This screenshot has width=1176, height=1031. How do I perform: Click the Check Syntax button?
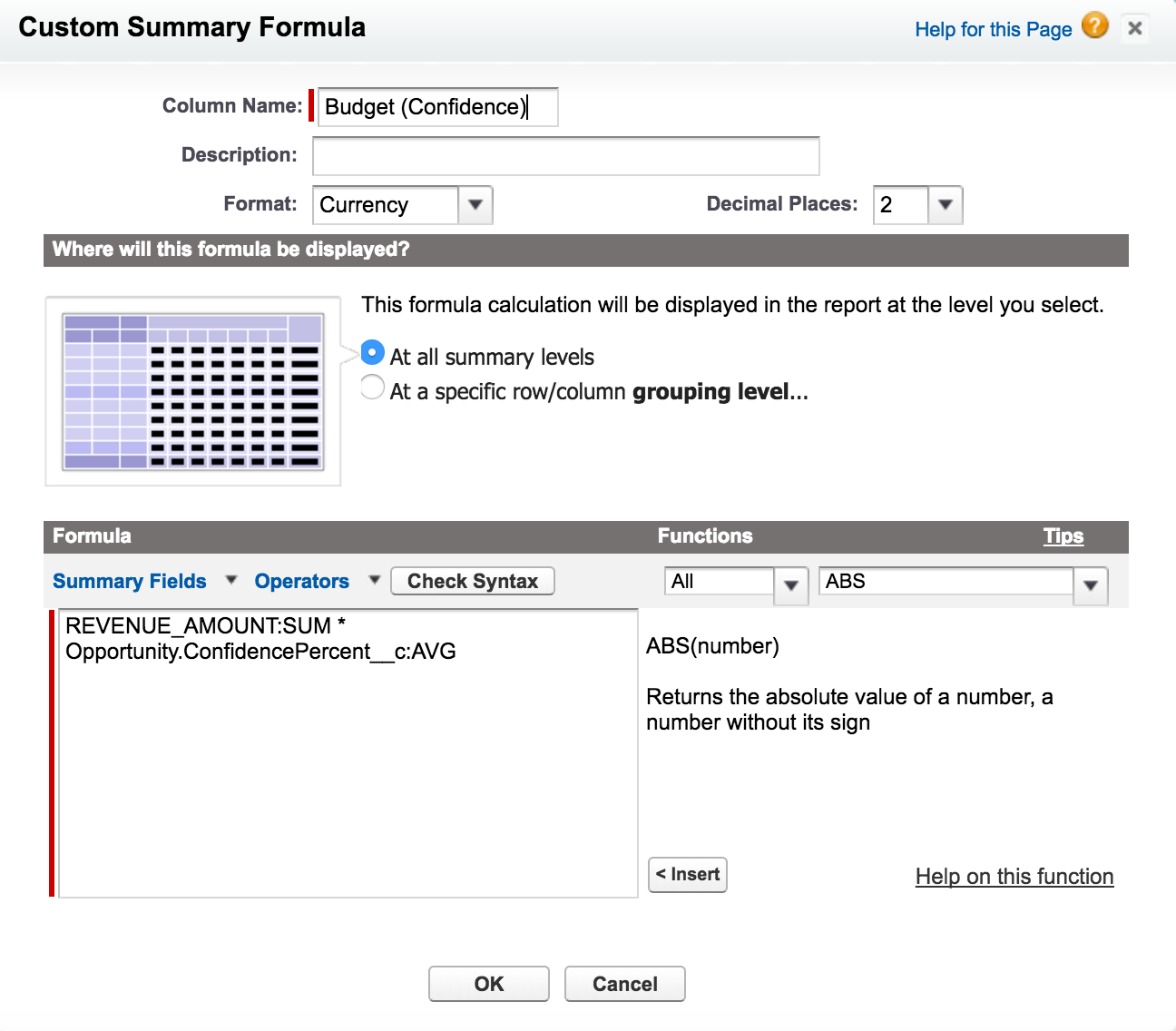[x=472, y=581]
